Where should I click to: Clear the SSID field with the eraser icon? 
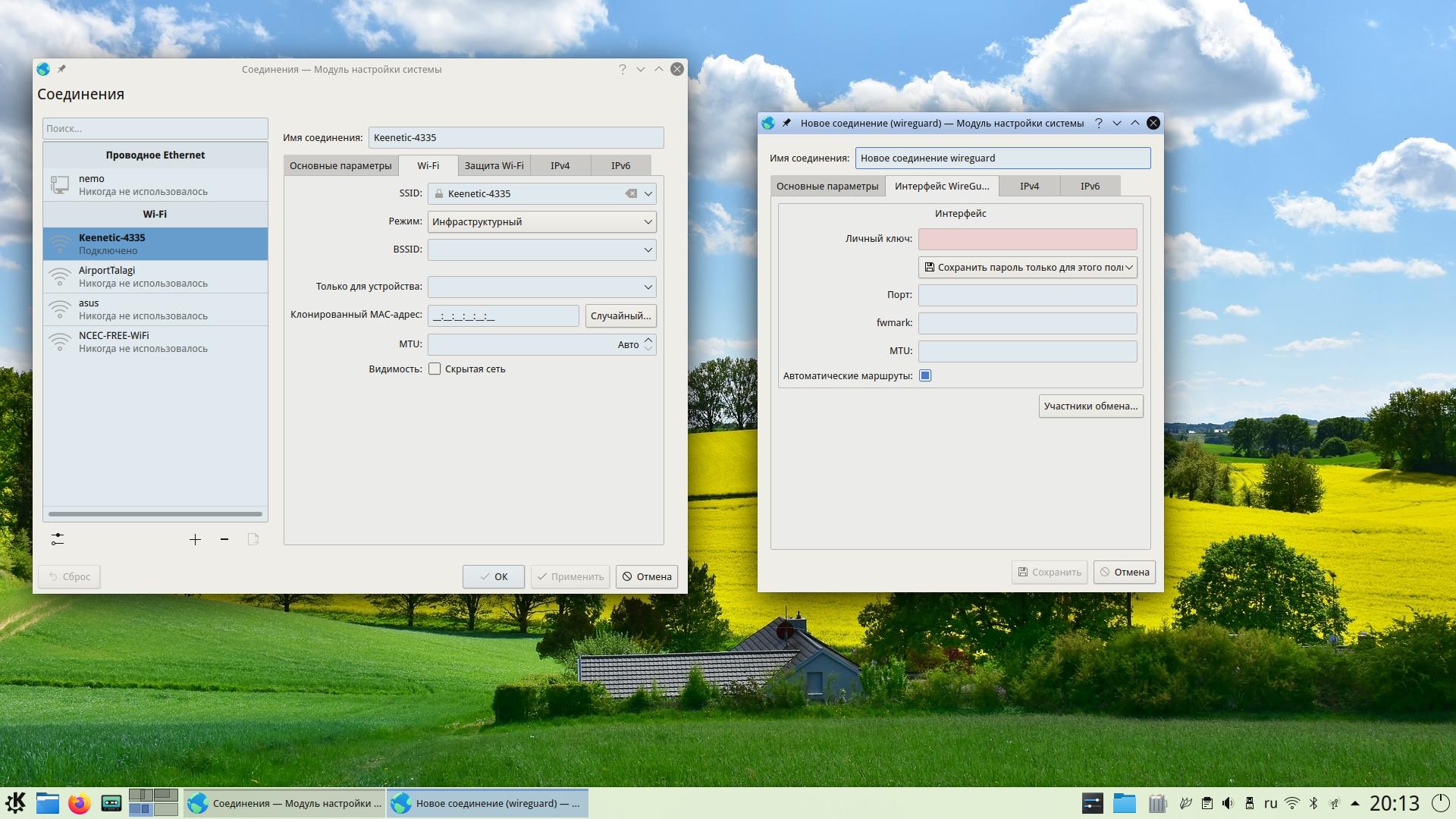pyautogui.click(x=631, y=193)
